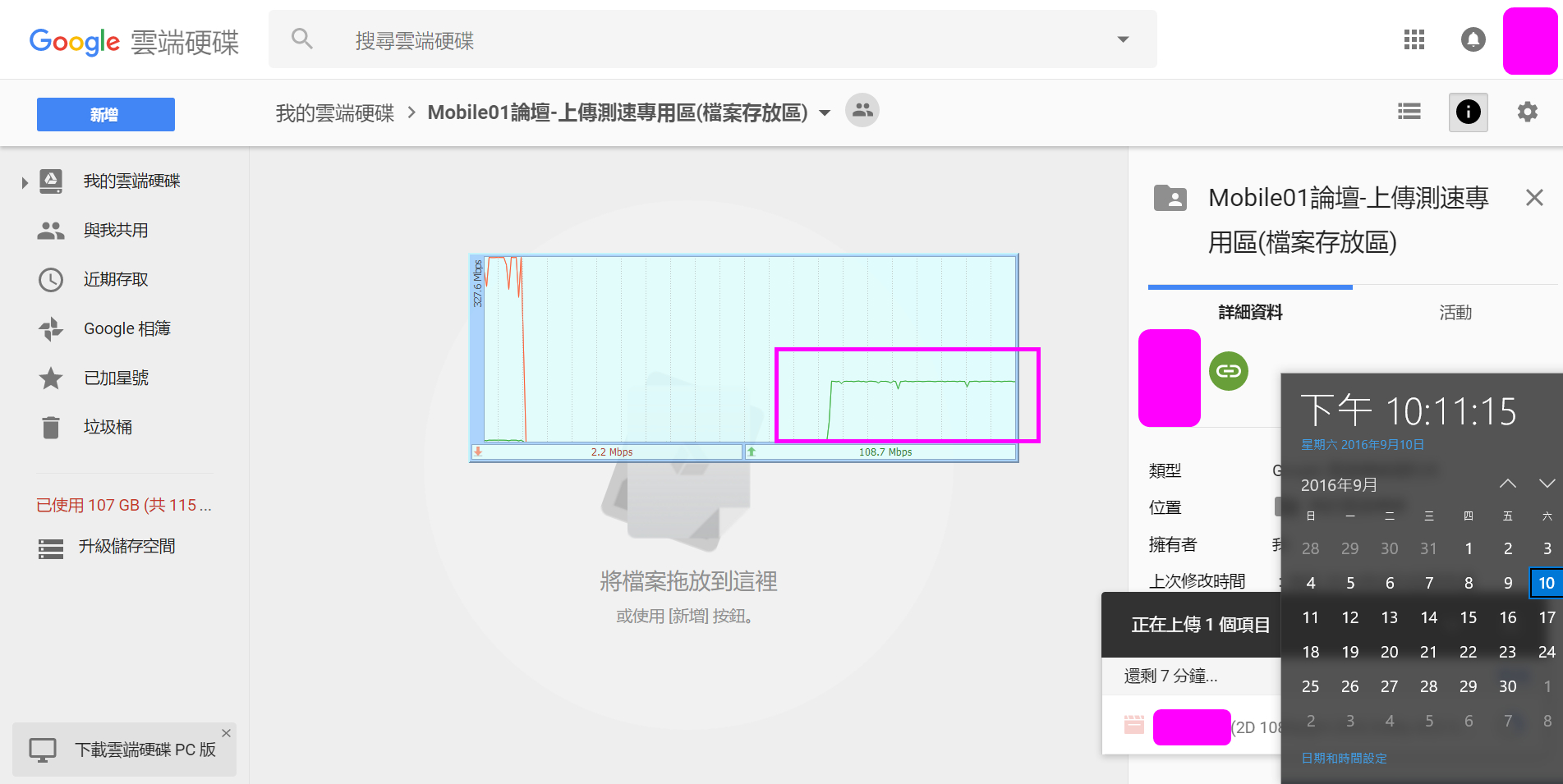Click the green link sharing icon
Screen dimensions: 1563x784
(x=1229, y=371)
